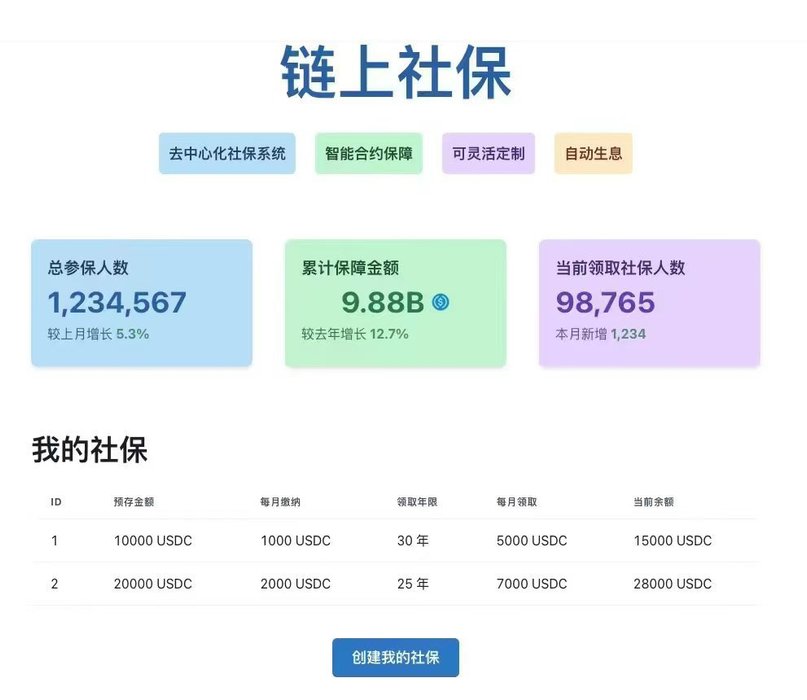Click the 可灵活定制 tag
The width and height of the screenshot is (807, 700).
(x=488, y=154)
